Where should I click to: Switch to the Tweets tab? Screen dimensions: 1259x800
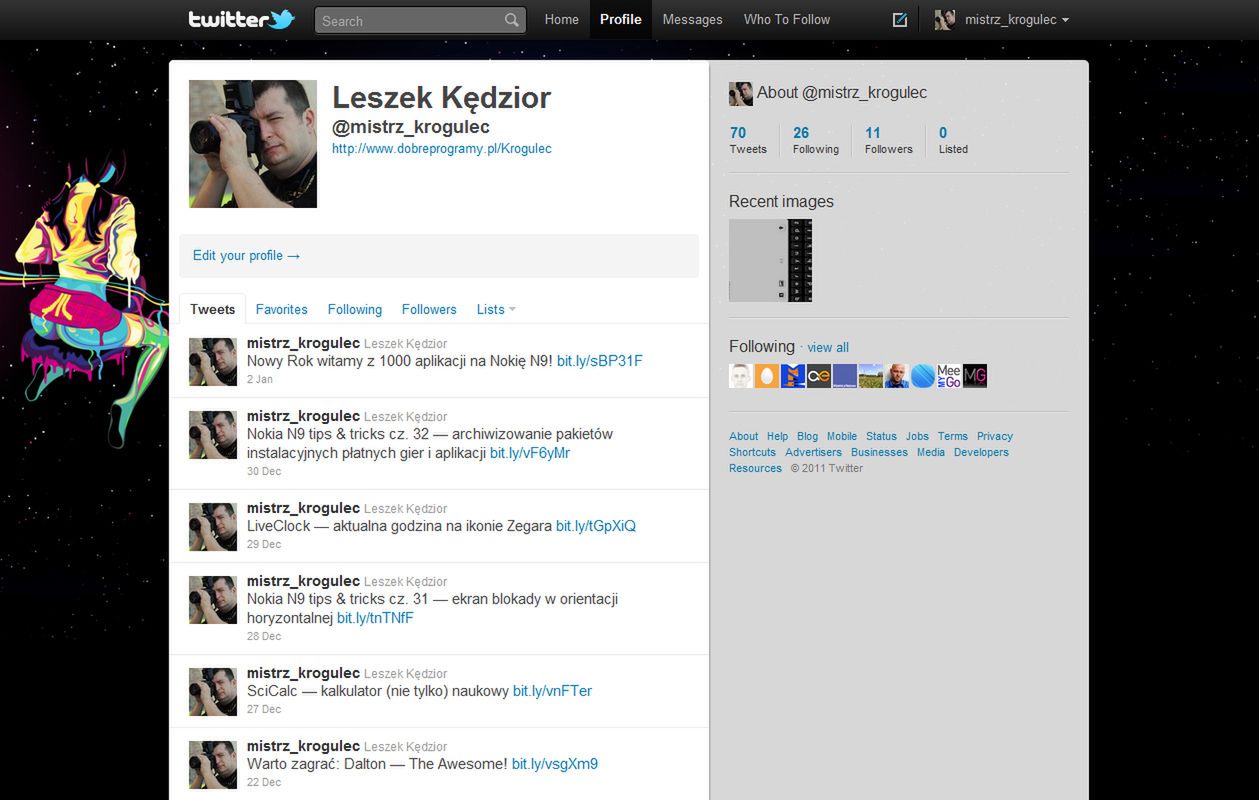(x=212, y=309)
